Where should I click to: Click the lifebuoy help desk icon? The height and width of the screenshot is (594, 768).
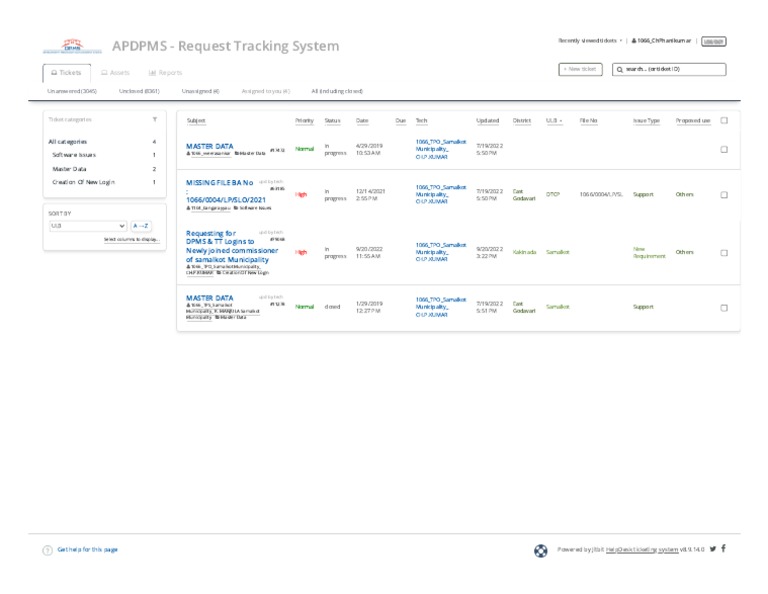click(x=541, y=550)
